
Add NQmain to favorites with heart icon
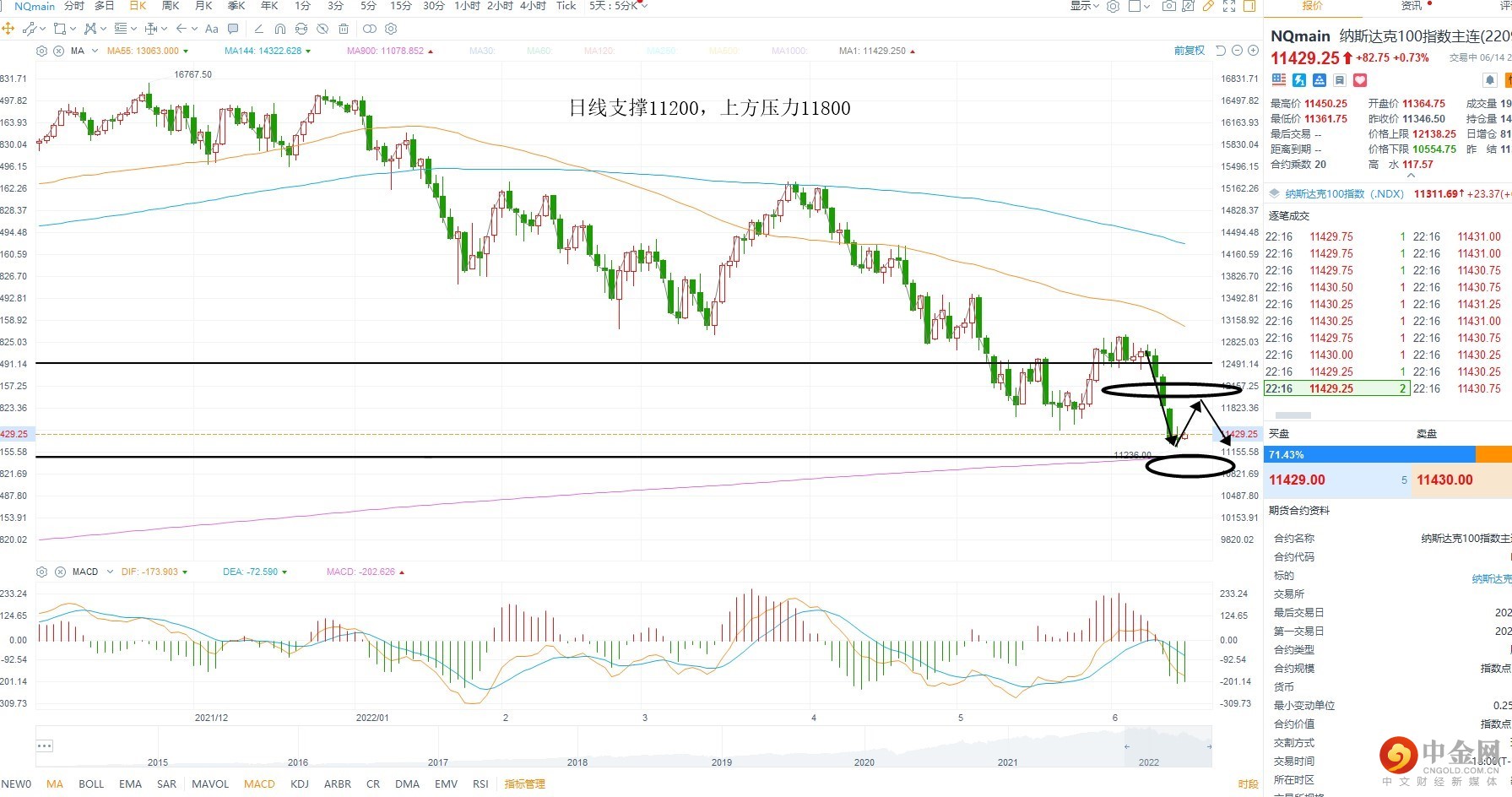[x=1360, y=80]
